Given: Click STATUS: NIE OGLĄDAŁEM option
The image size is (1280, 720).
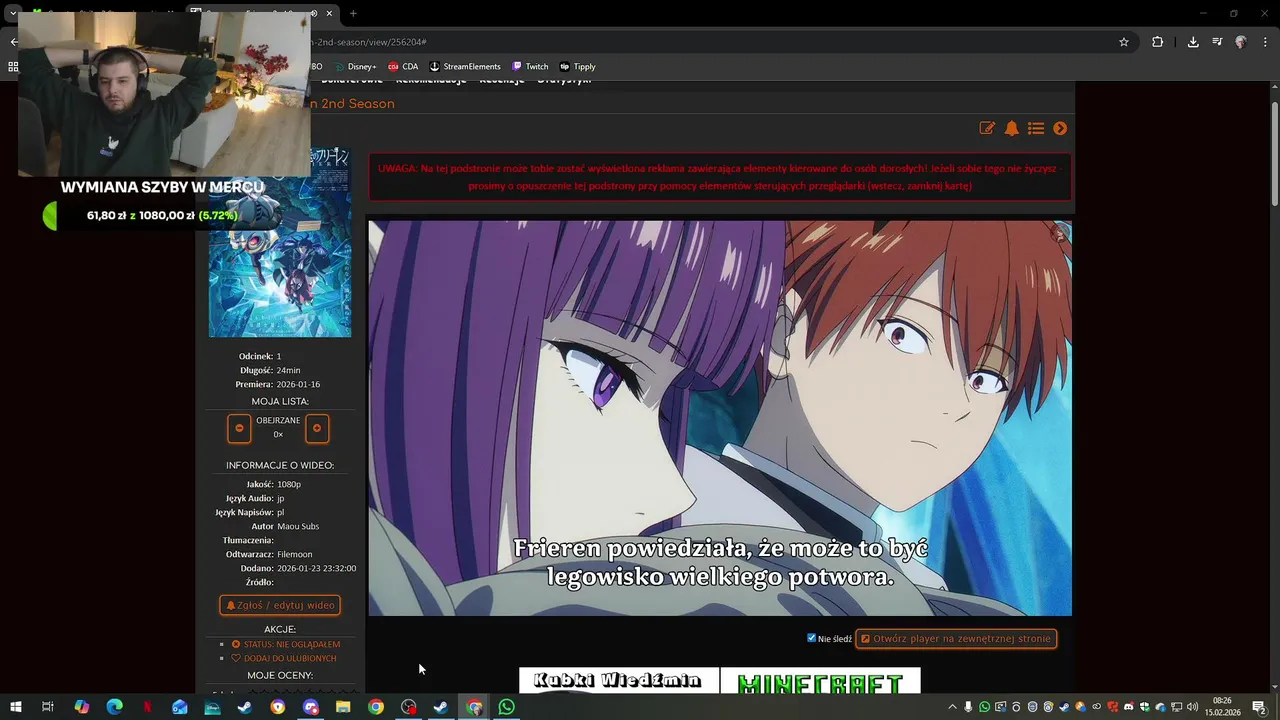Looking at the screenshot, I should point(286,644).
